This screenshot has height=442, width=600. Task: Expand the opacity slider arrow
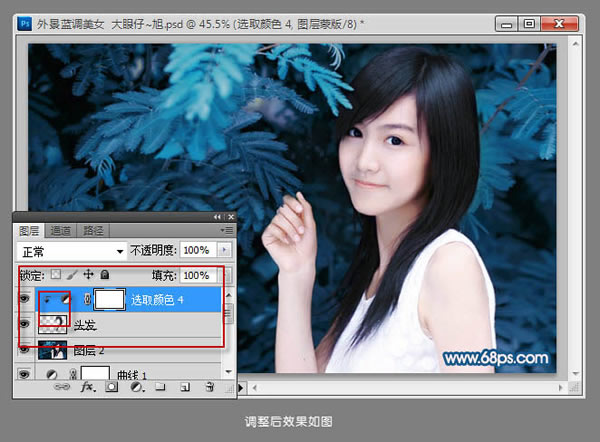point(223,250)
